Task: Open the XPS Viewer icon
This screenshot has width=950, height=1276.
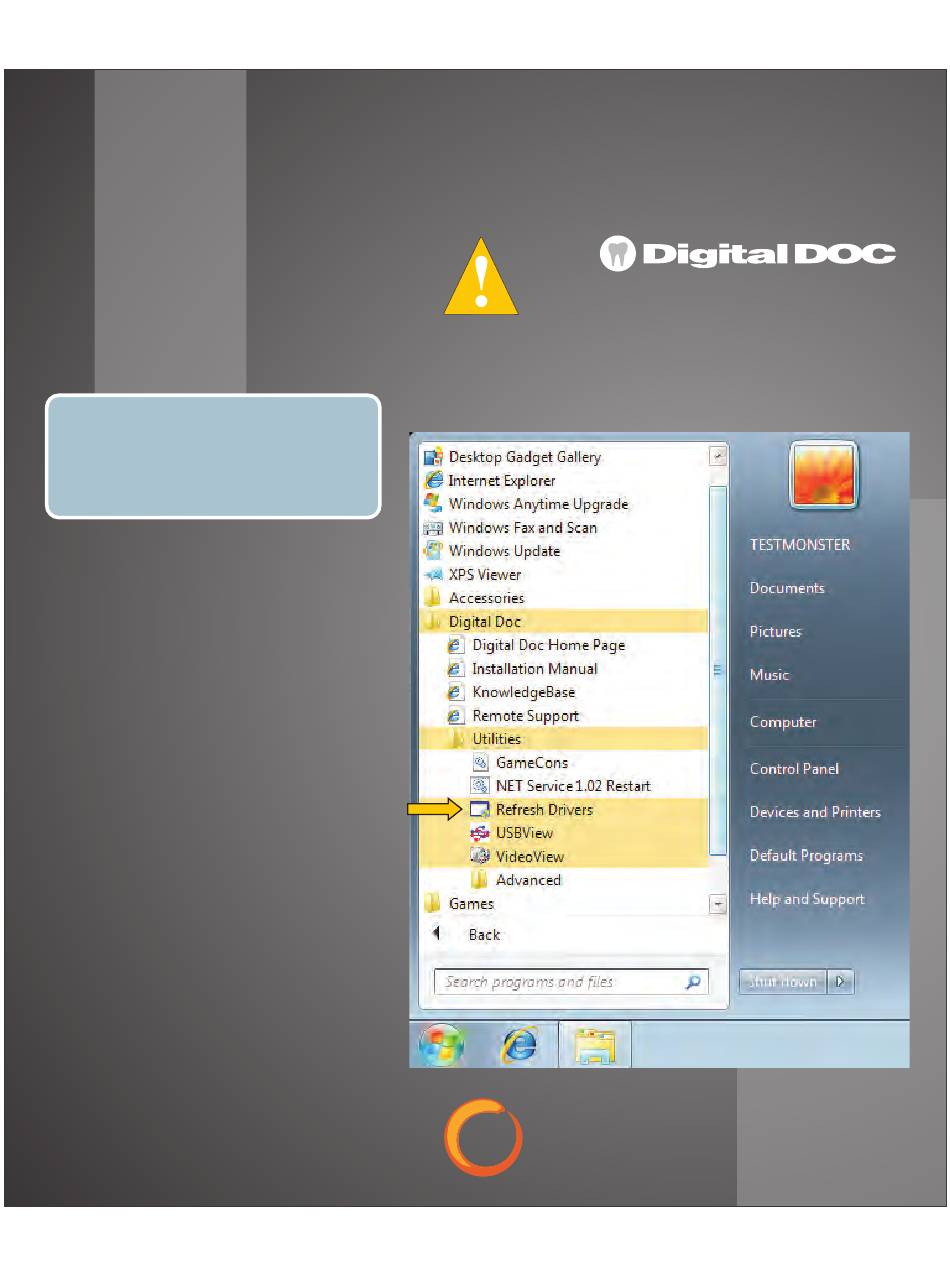Action: click(x=432, y=574)
